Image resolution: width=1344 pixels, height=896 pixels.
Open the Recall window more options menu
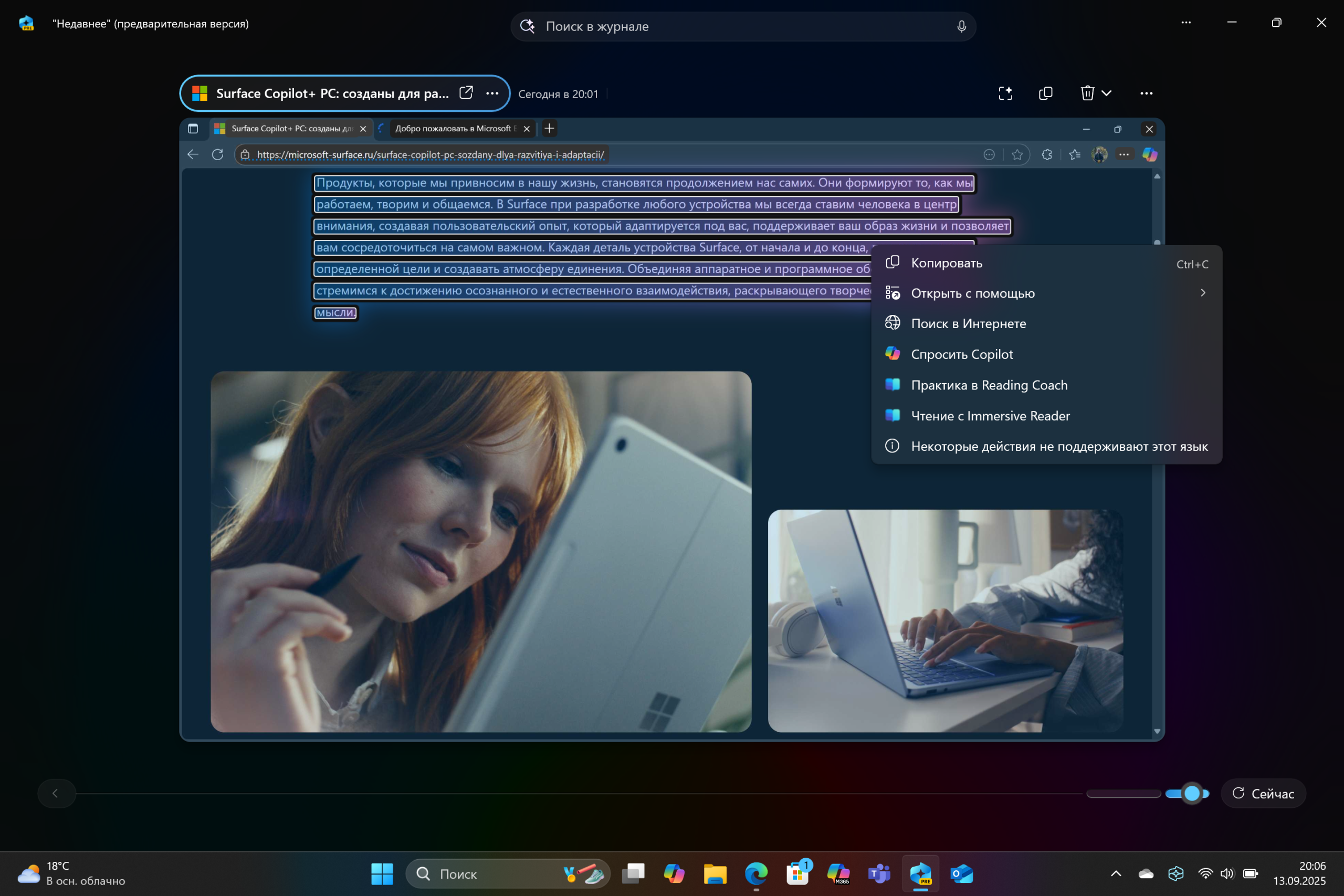pos(1186,22)
